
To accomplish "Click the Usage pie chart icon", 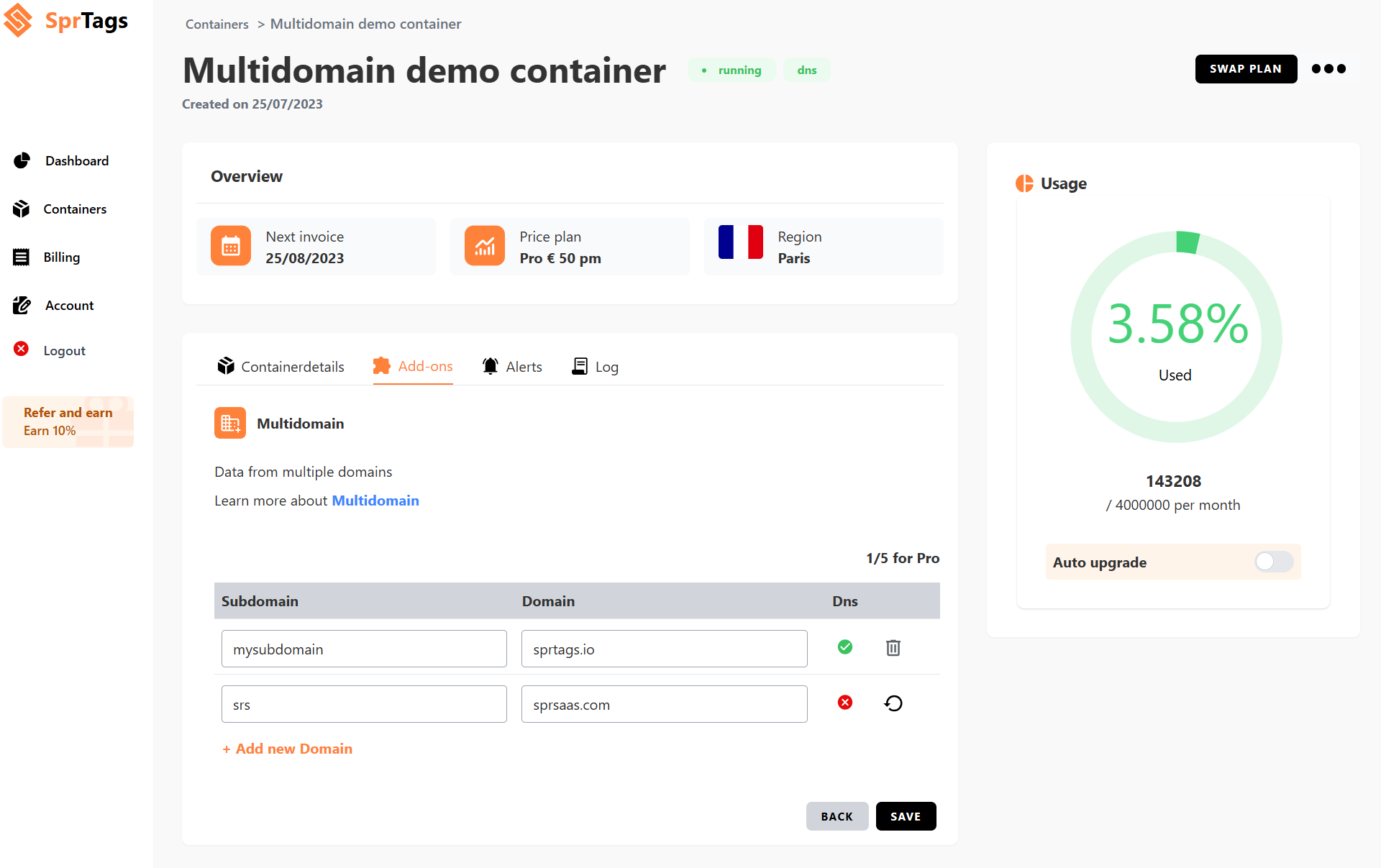I will click(1024, 183).
